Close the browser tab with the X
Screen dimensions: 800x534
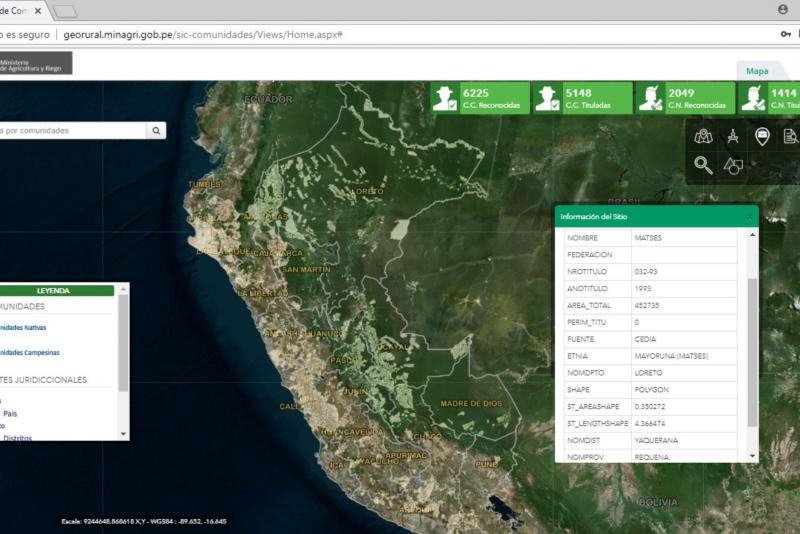tap(38, 10)
